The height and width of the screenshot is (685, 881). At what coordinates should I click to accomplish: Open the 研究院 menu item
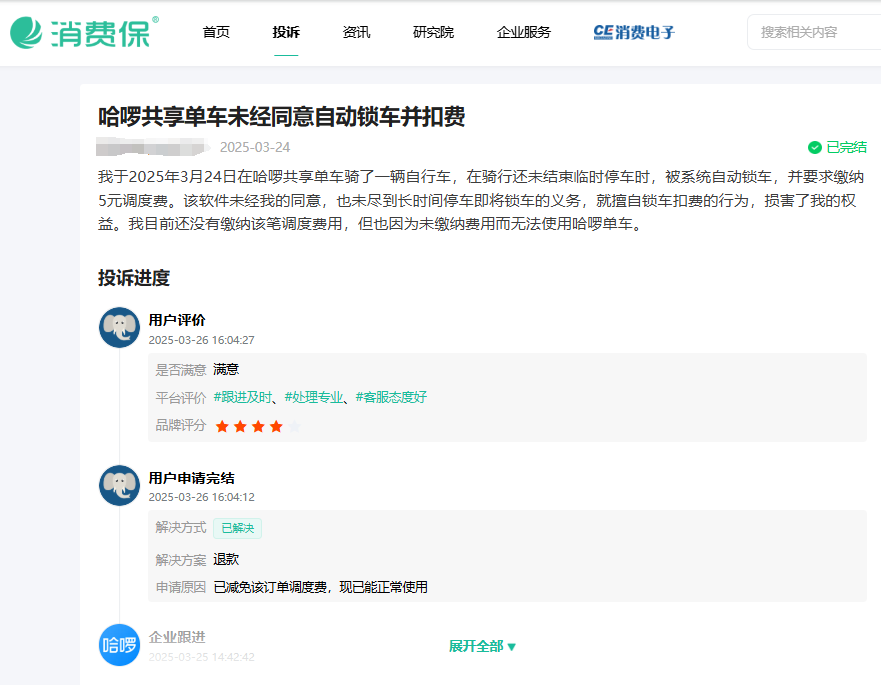pos(433,33)
